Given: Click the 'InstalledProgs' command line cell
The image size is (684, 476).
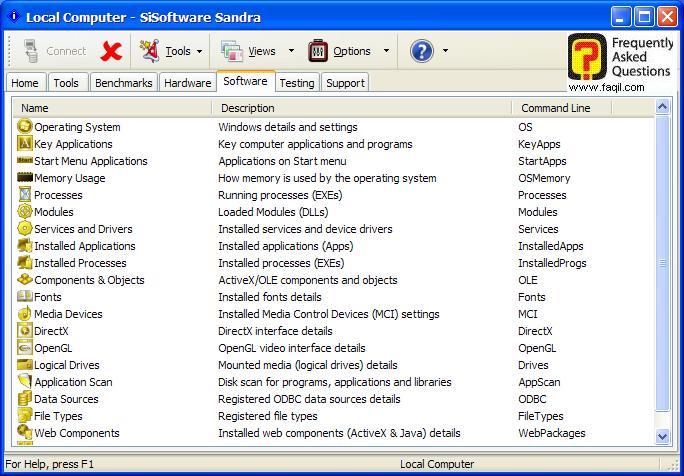Looking at the screenshot, I should pos(552,263).
